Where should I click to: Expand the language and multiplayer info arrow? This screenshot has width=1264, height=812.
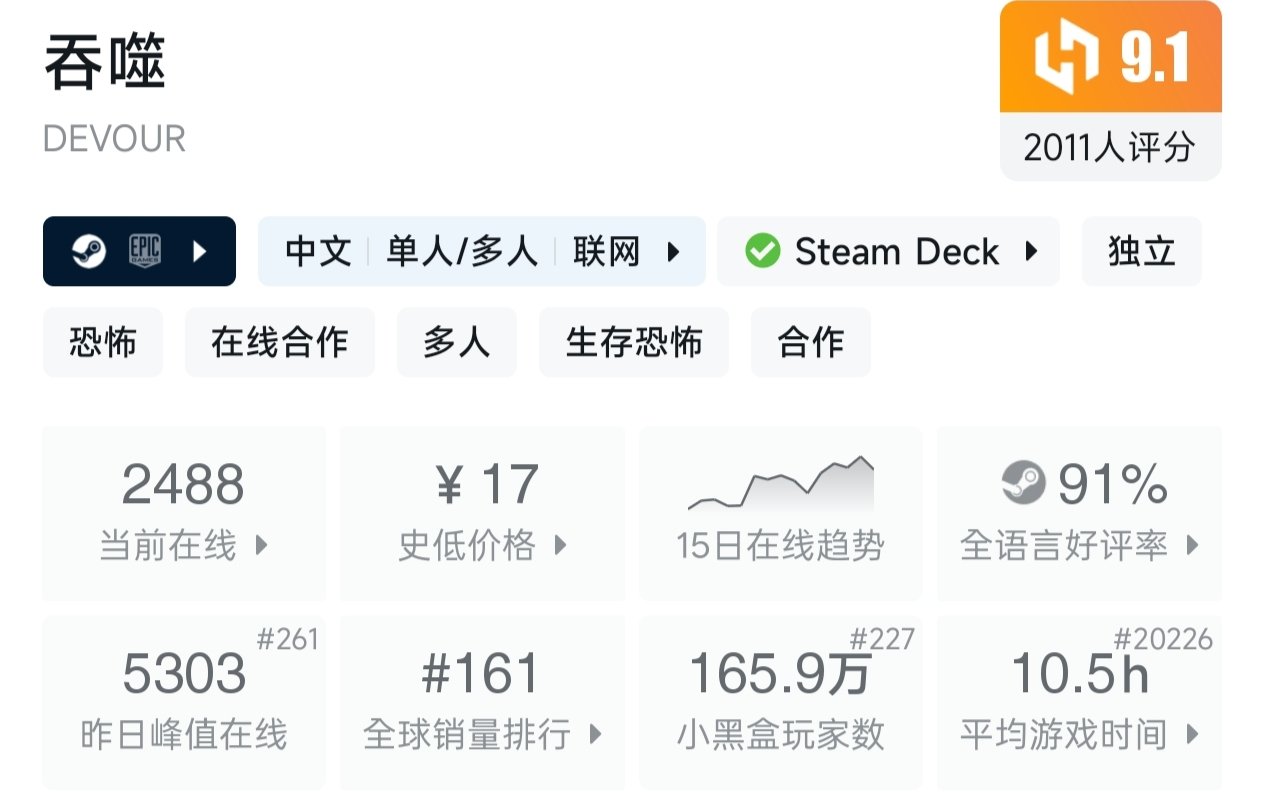[674, 251]
